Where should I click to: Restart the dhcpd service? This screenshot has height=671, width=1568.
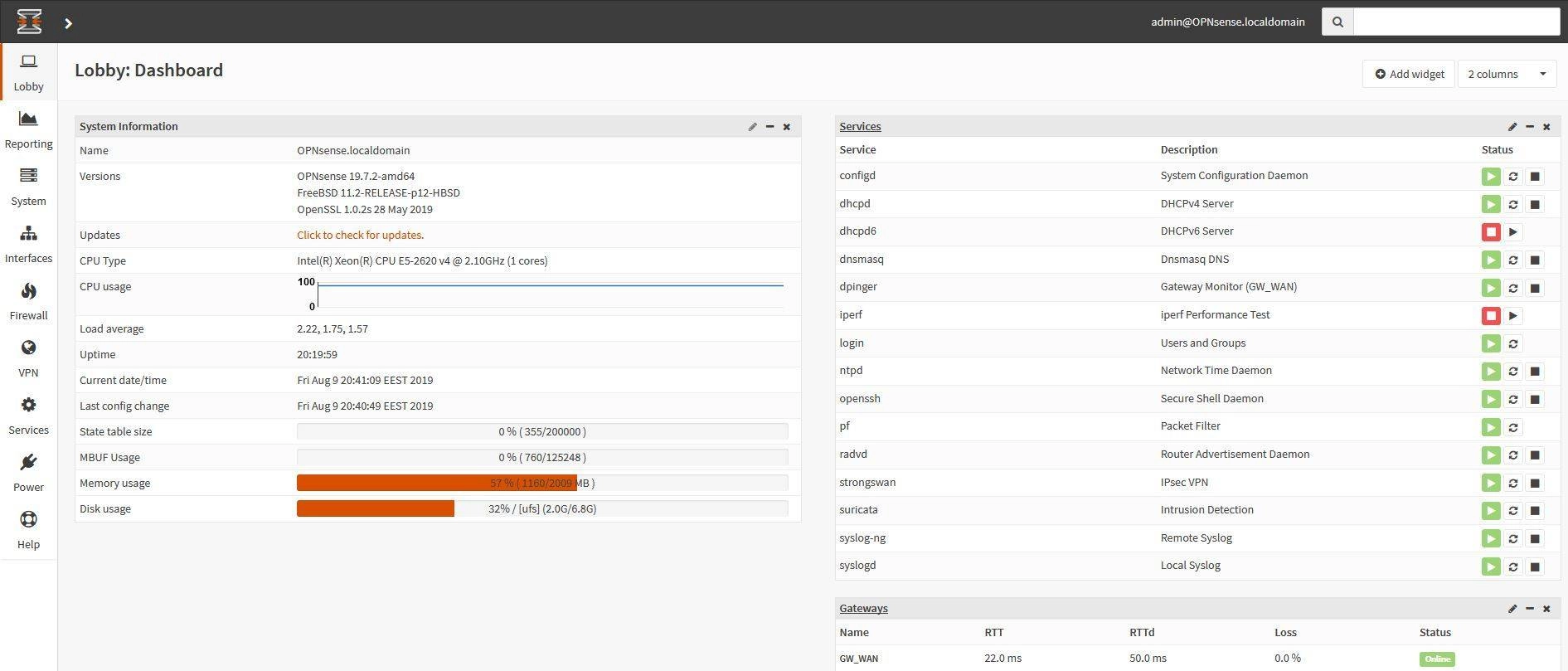coord(1512,204)
